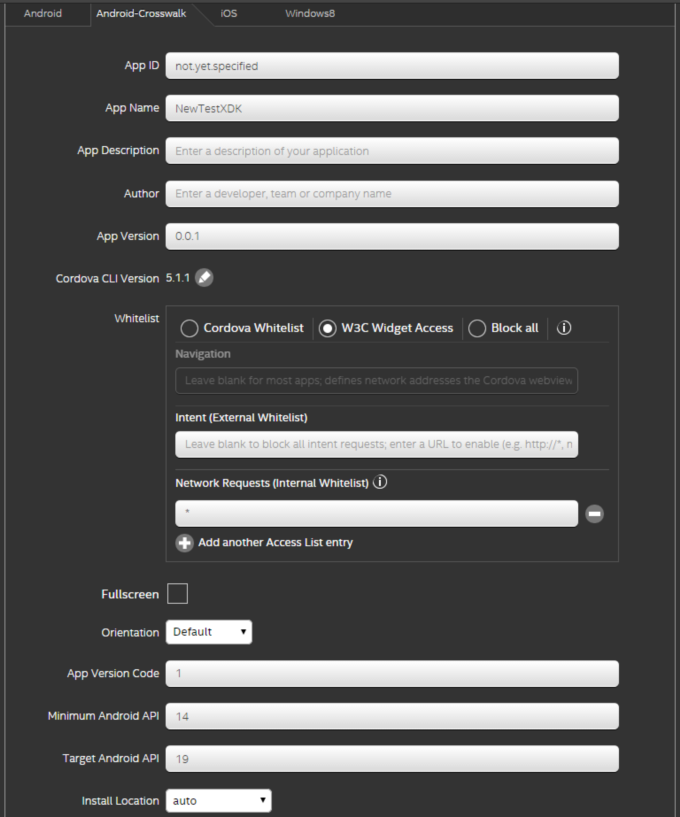Click the Intent External Whitelist input

377,444
